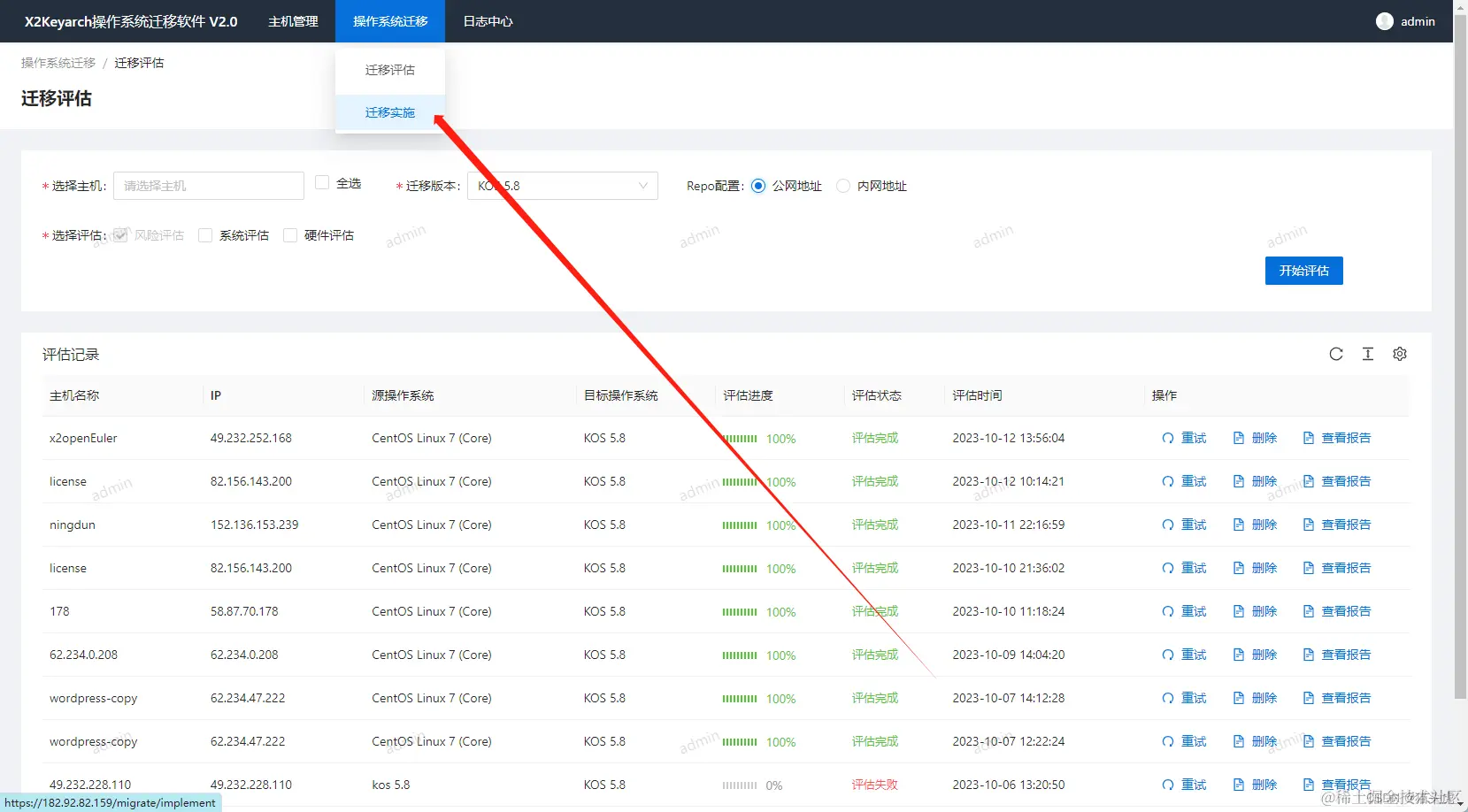Click retry icon in 2023-10-07 14:12:28 row
Image resolution: width=1468 pixels, height=812 pixels.
tap(1168, 698)
